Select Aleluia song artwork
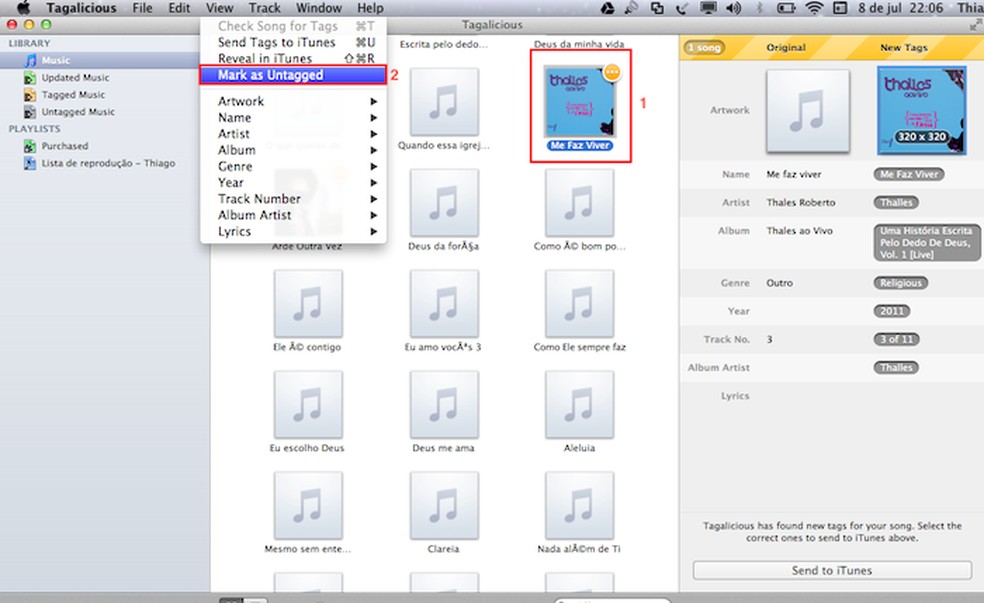Image resolution: width=984 pixels, height=603 pixels. tap(579, 405)
